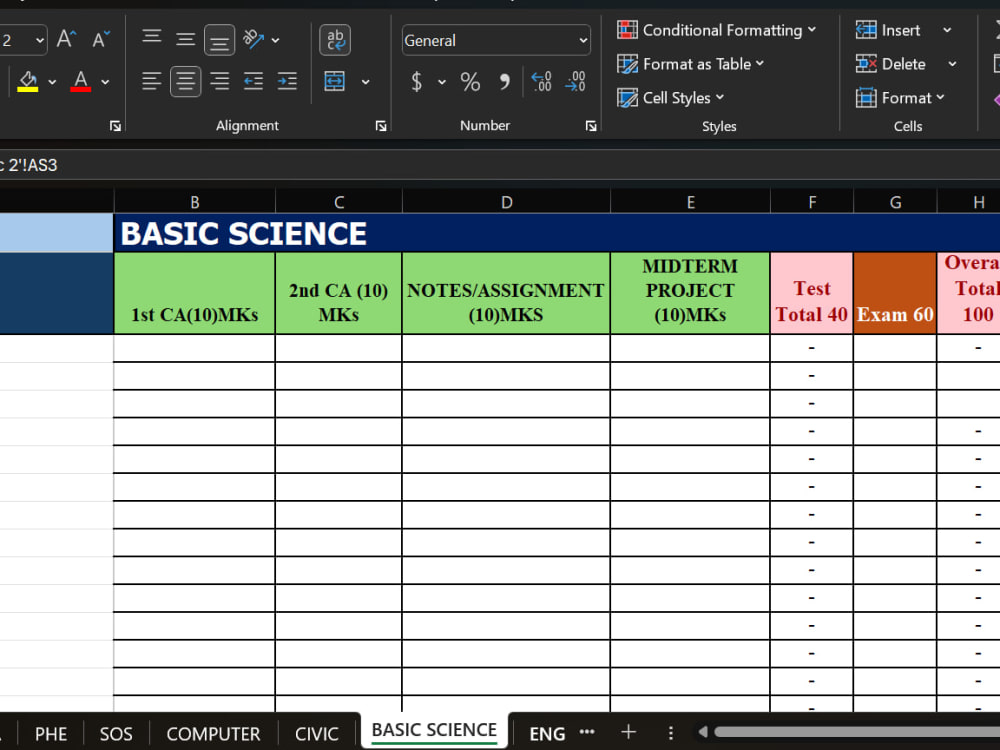Apply red font color with the A icon
The image size is (1000, 750).
tap(80, 82)
